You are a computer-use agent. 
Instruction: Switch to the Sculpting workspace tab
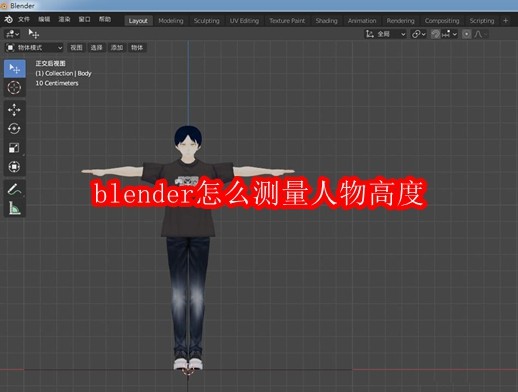pos(207,21)
